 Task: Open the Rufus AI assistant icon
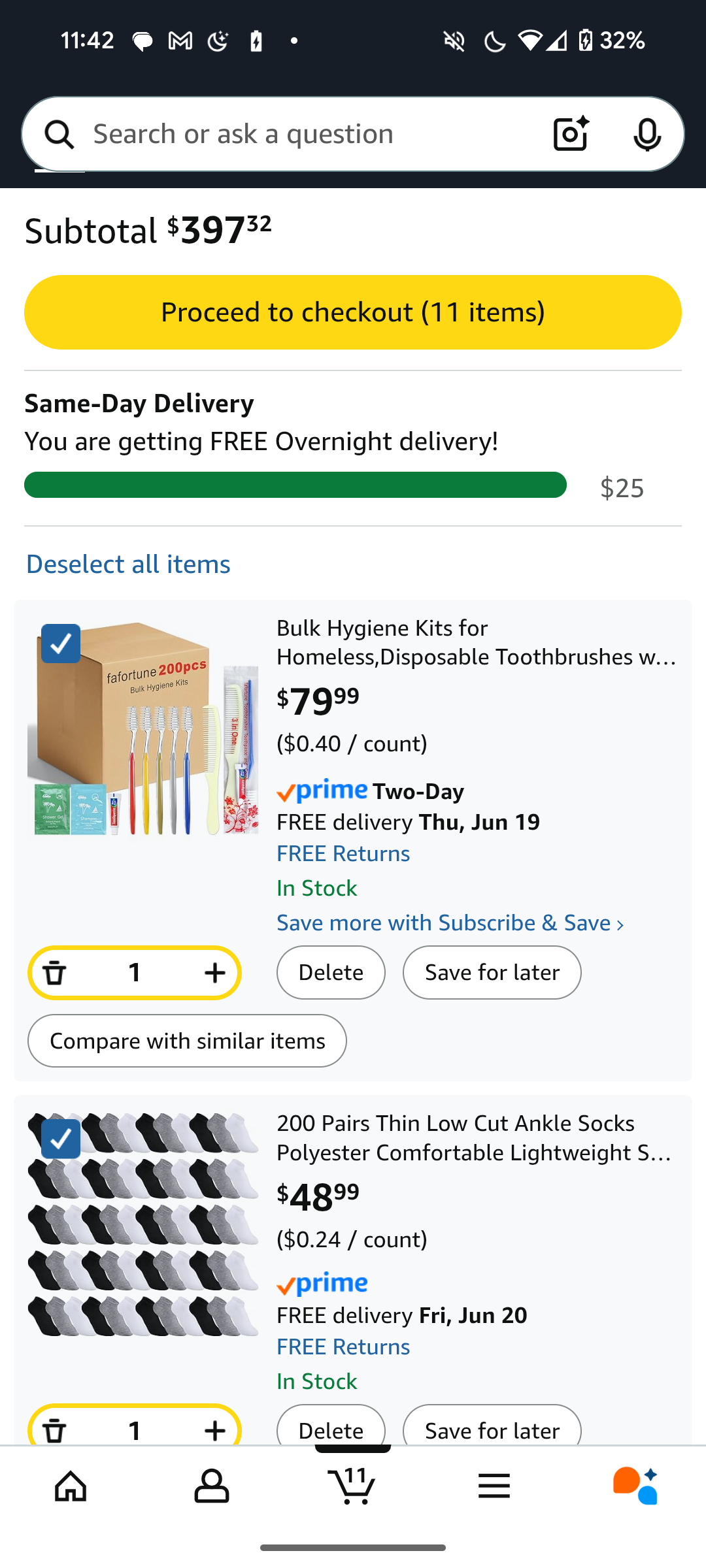[x=635, y=1486]
